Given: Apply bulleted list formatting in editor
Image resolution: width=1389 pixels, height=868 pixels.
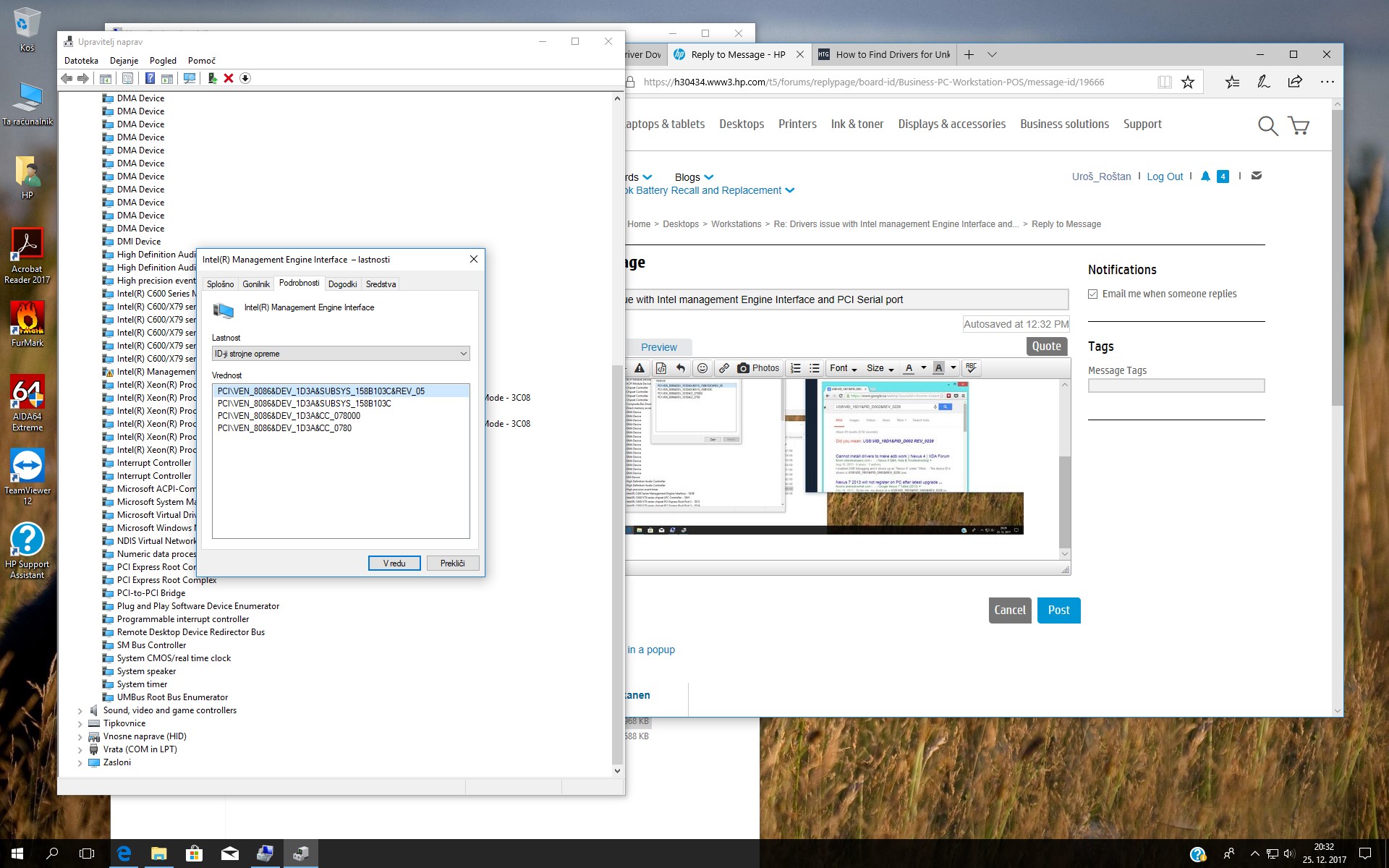Looking at the screenshot, I should point(815,368).
